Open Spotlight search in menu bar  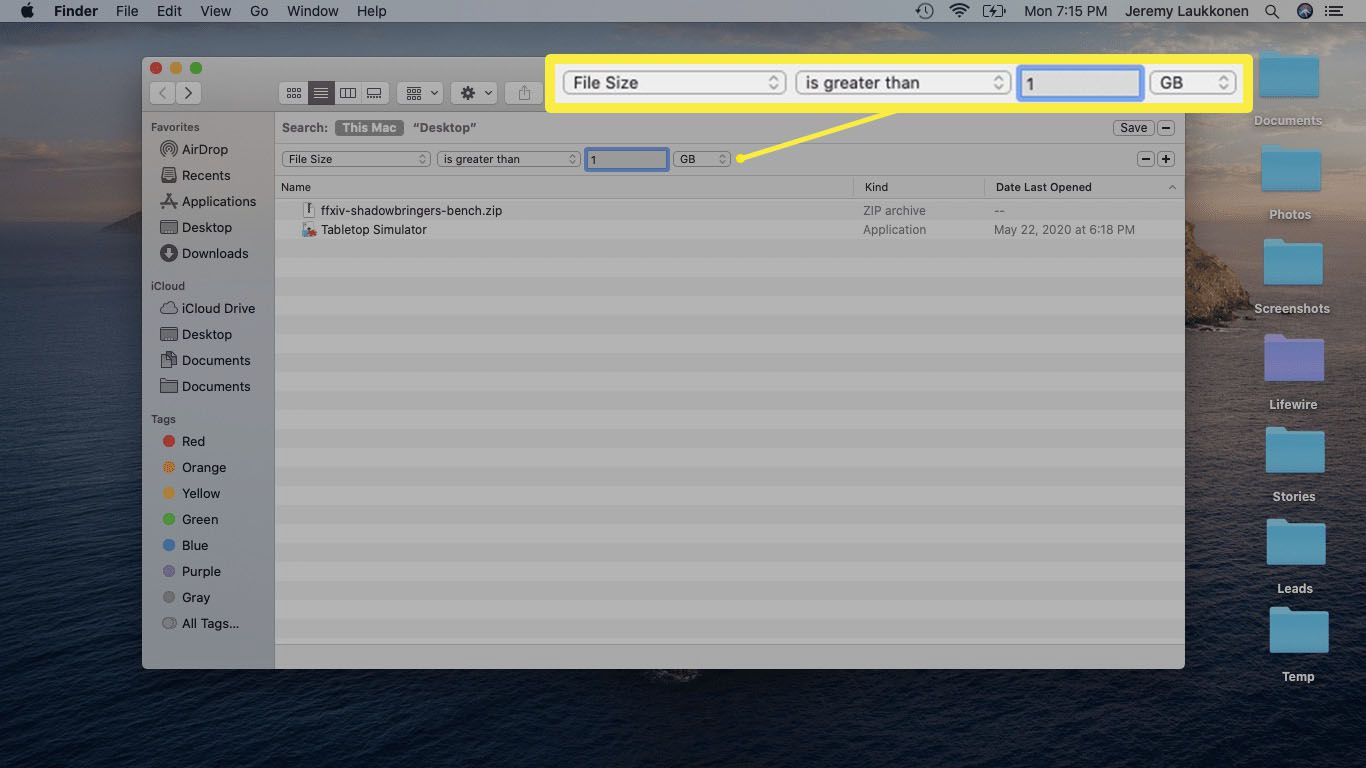(x=1272, y=11)
